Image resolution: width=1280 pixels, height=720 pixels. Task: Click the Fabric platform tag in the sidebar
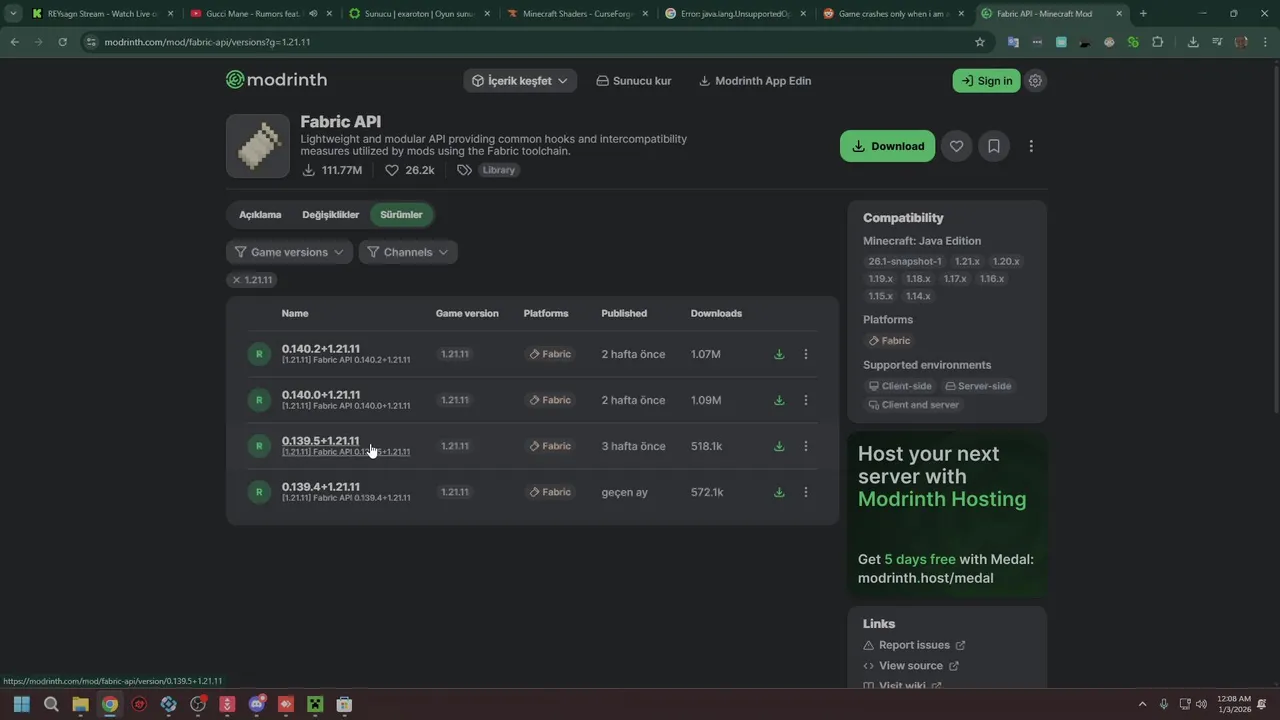pos(889,341)
